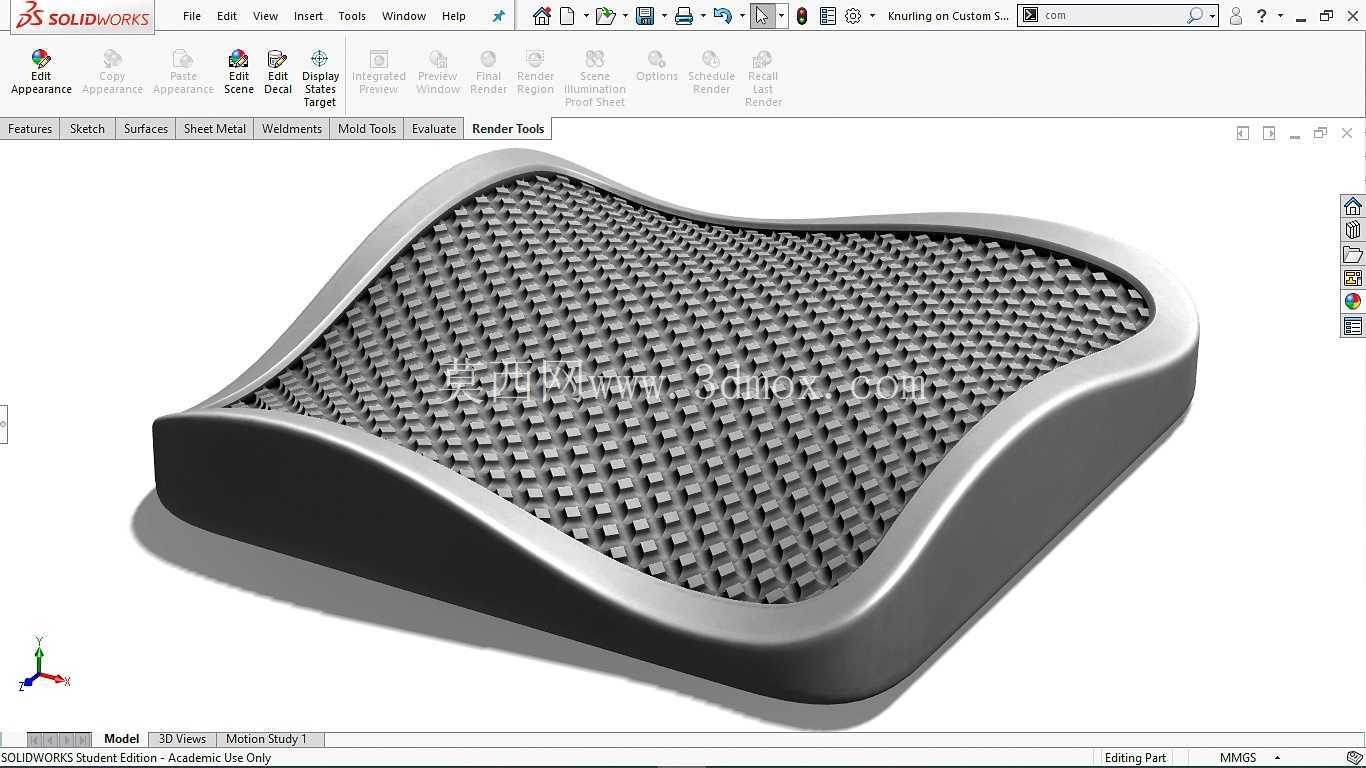The image size is (1366, 768).
Task: Open the Appearances color ball in task pane
Action: pyautogui.click(x=1353, y=302)
